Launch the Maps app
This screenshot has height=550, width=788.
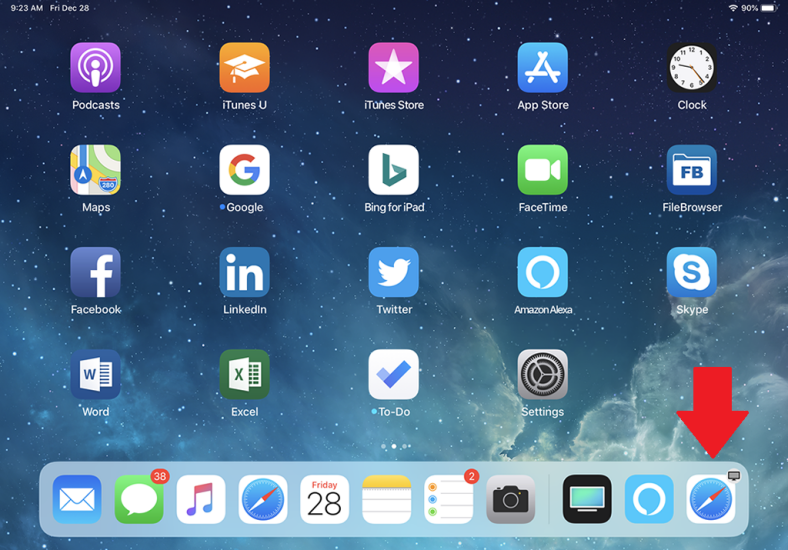coord(95,170)
